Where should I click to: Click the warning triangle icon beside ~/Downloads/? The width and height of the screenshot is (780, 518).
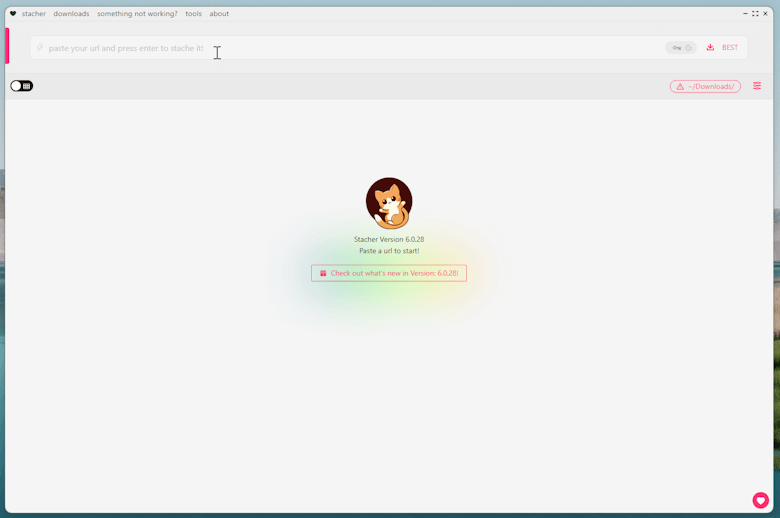pyautogui.click(x=680, y=87)
